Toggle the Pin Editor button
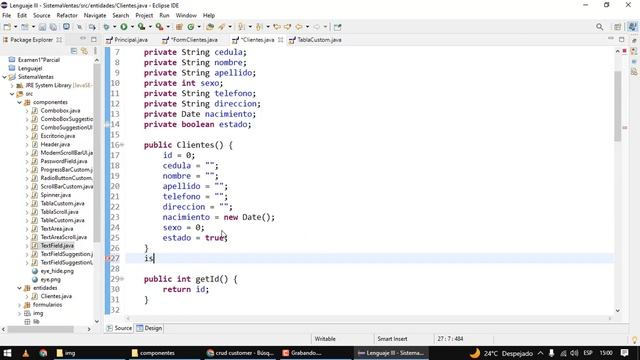 [337, 27]
